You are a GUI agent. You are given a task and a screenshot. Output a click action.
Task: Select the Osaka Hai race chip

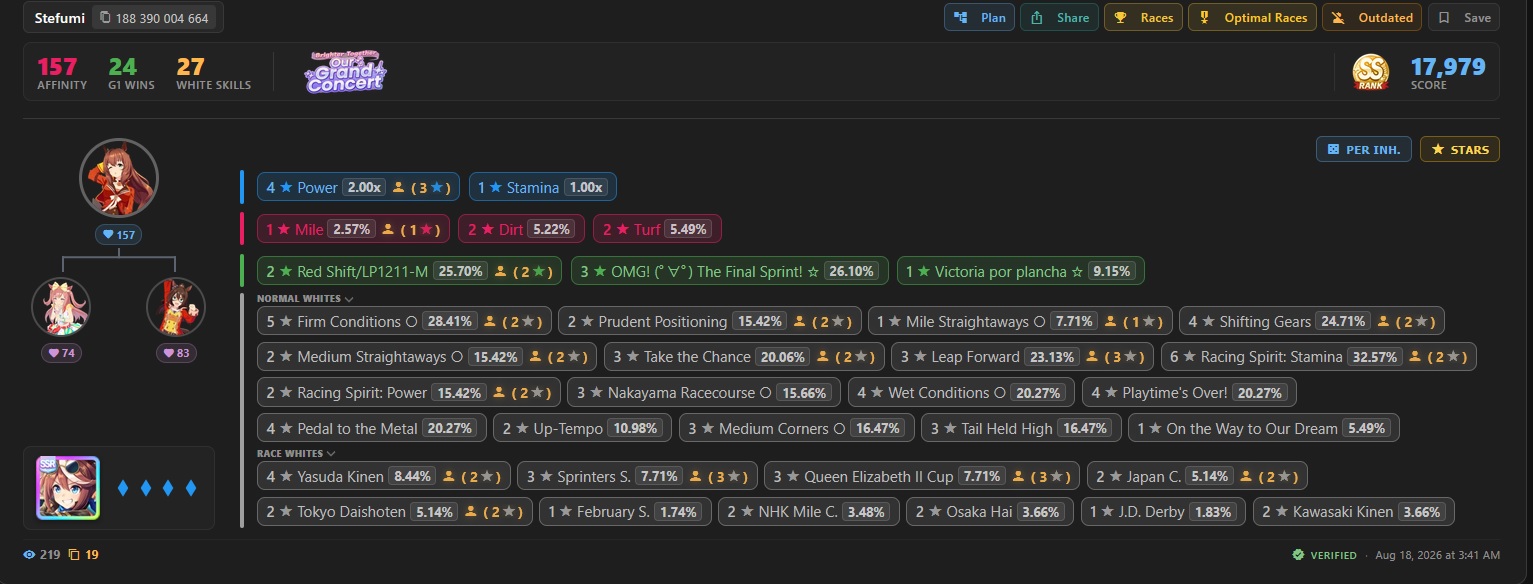(x=990, y=512)
